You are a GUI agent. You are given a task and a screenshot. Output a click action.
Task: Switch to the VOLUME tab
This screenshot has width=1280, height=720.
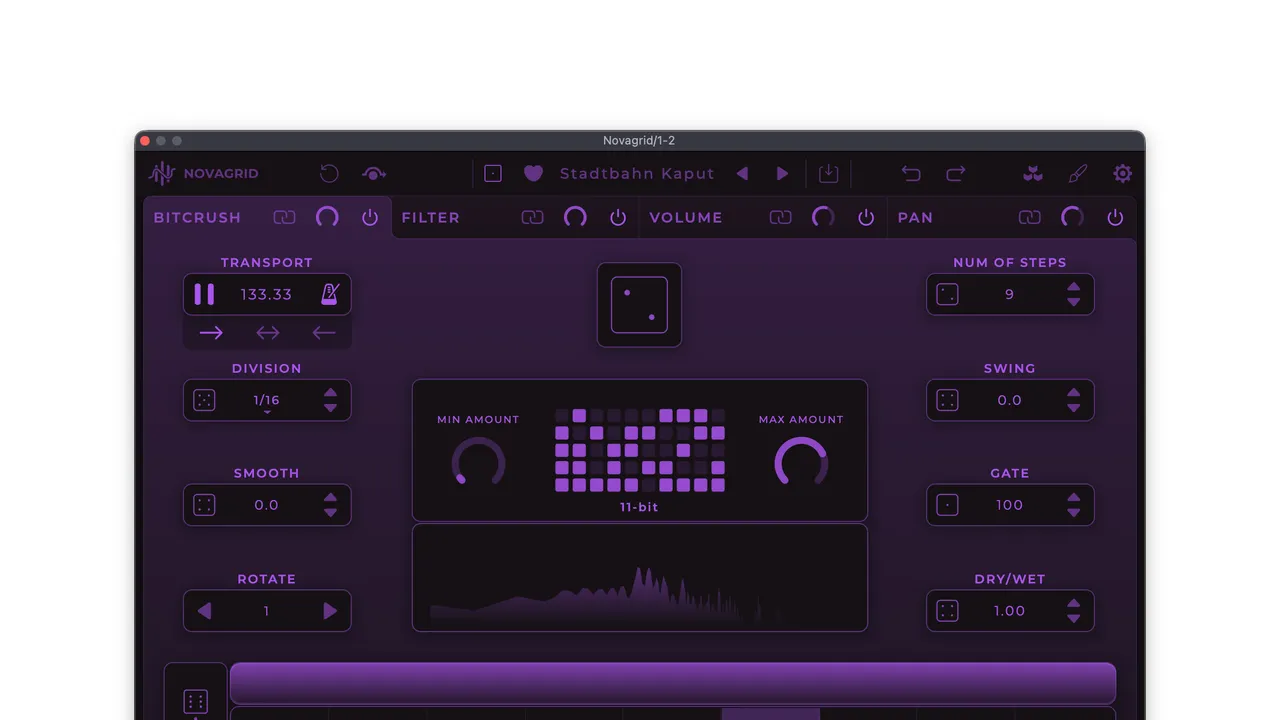coord(686,217)
